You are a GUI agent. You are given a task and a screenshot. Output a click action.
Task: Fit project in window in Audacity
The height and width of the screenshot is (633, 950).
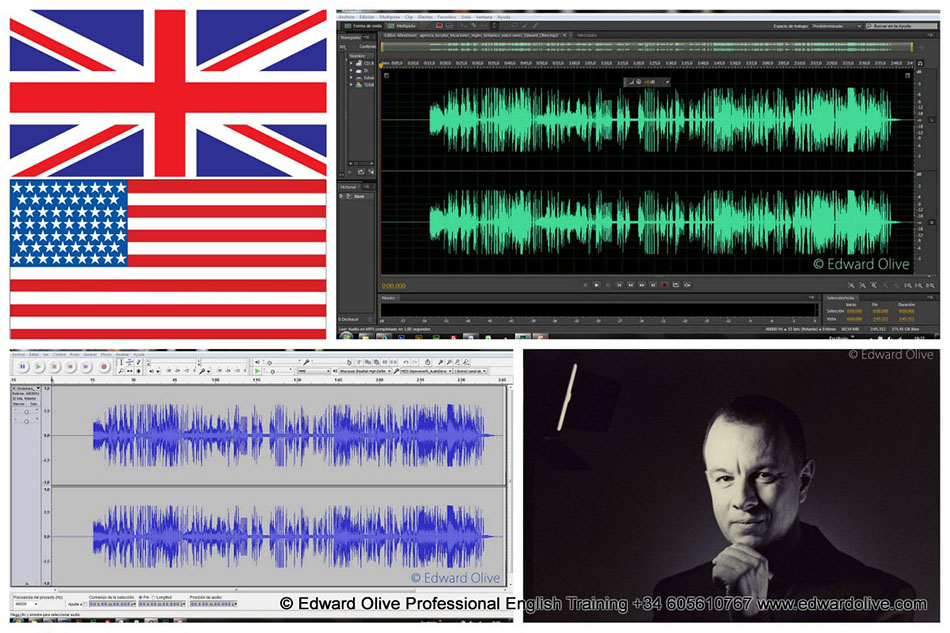coord(466,362)
